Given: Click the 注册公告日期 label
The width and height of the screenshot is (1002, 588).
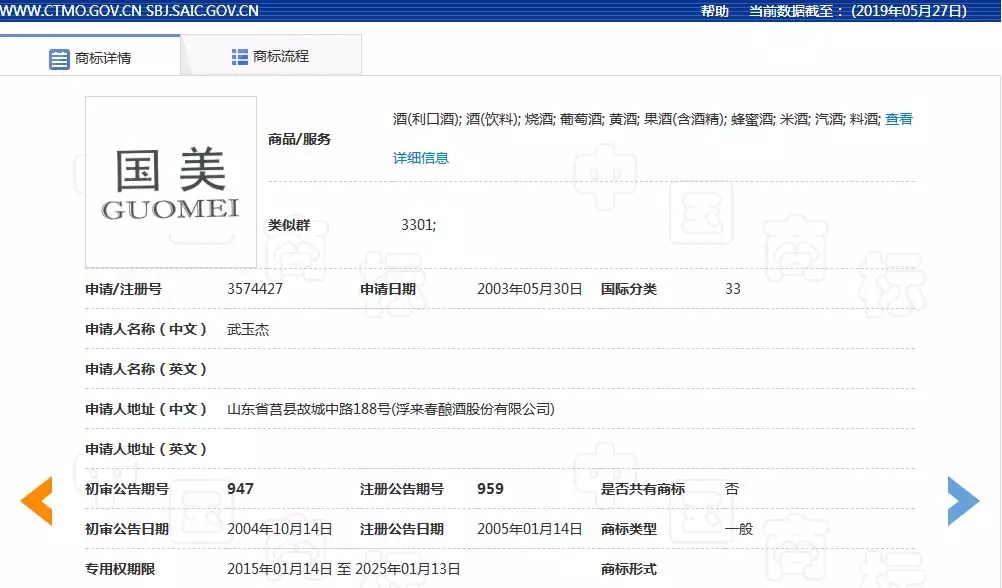Looking at the screenshot, I should (402, 529).
